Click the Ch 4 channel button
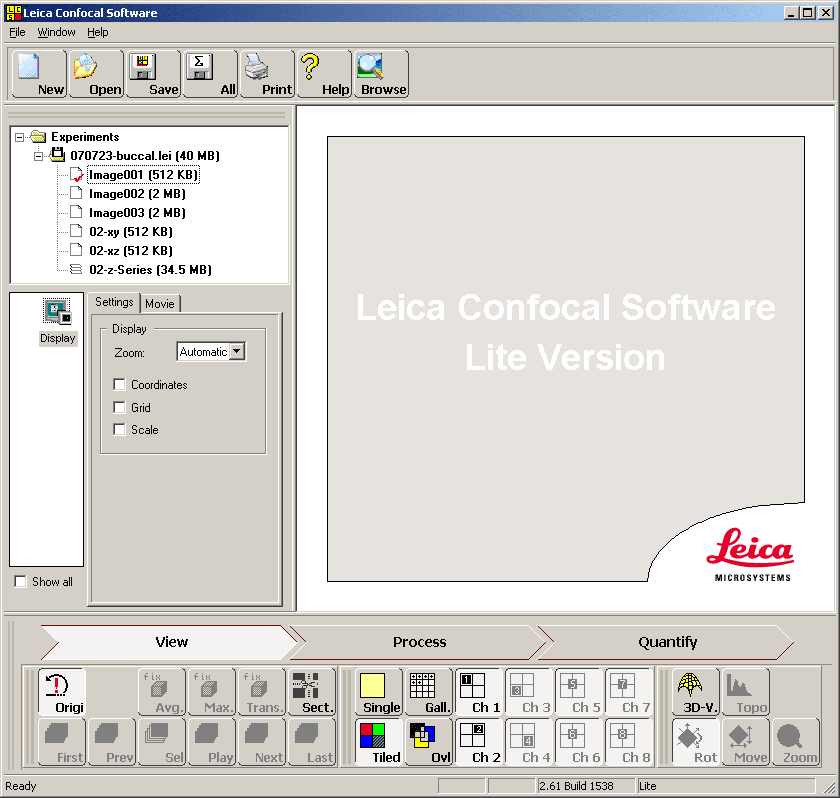840x798 pixels. pyautogui.click(x=529, y=742)
